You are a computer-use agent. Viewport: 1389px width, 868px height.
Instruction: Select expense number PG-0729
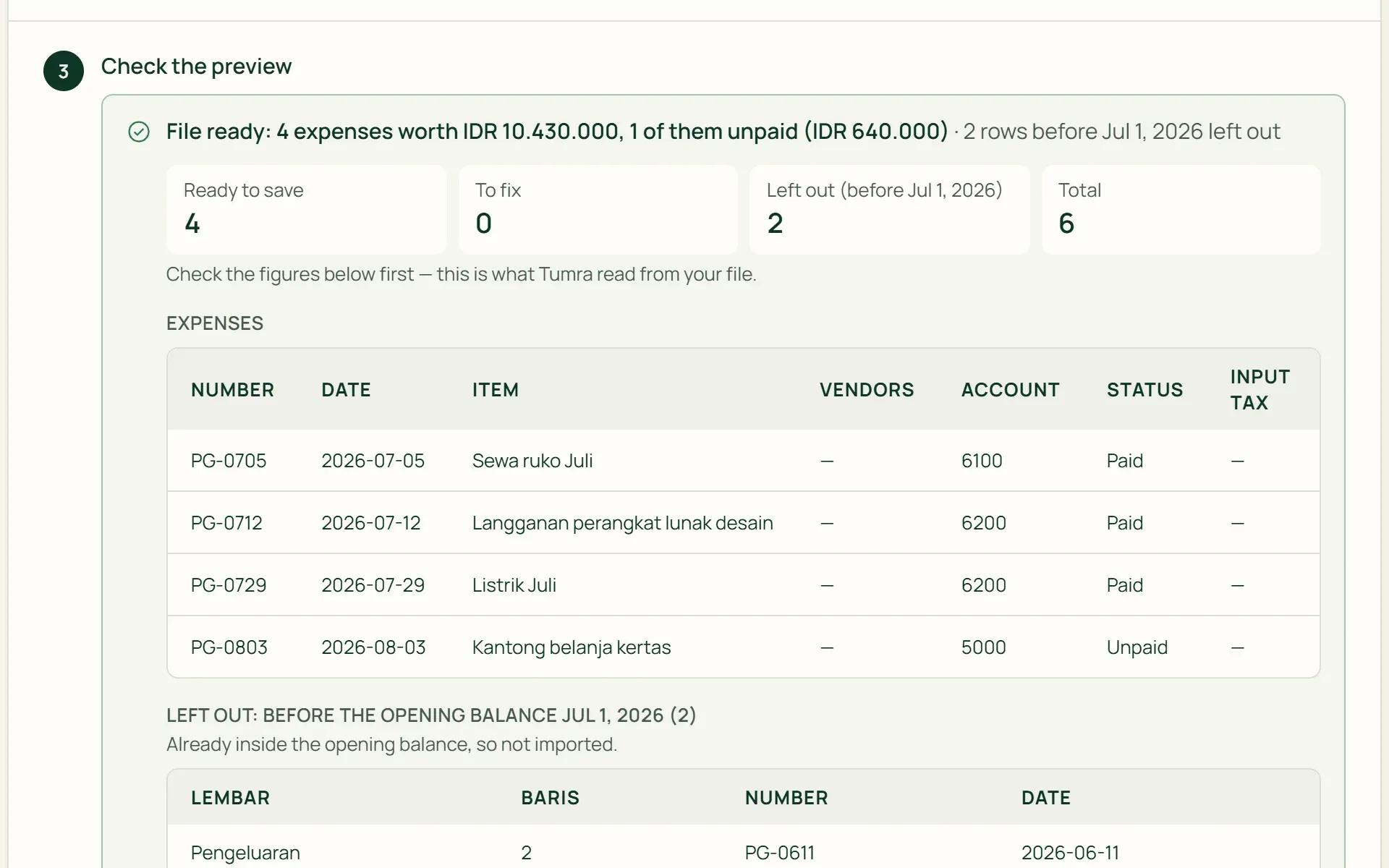[229, 585]
